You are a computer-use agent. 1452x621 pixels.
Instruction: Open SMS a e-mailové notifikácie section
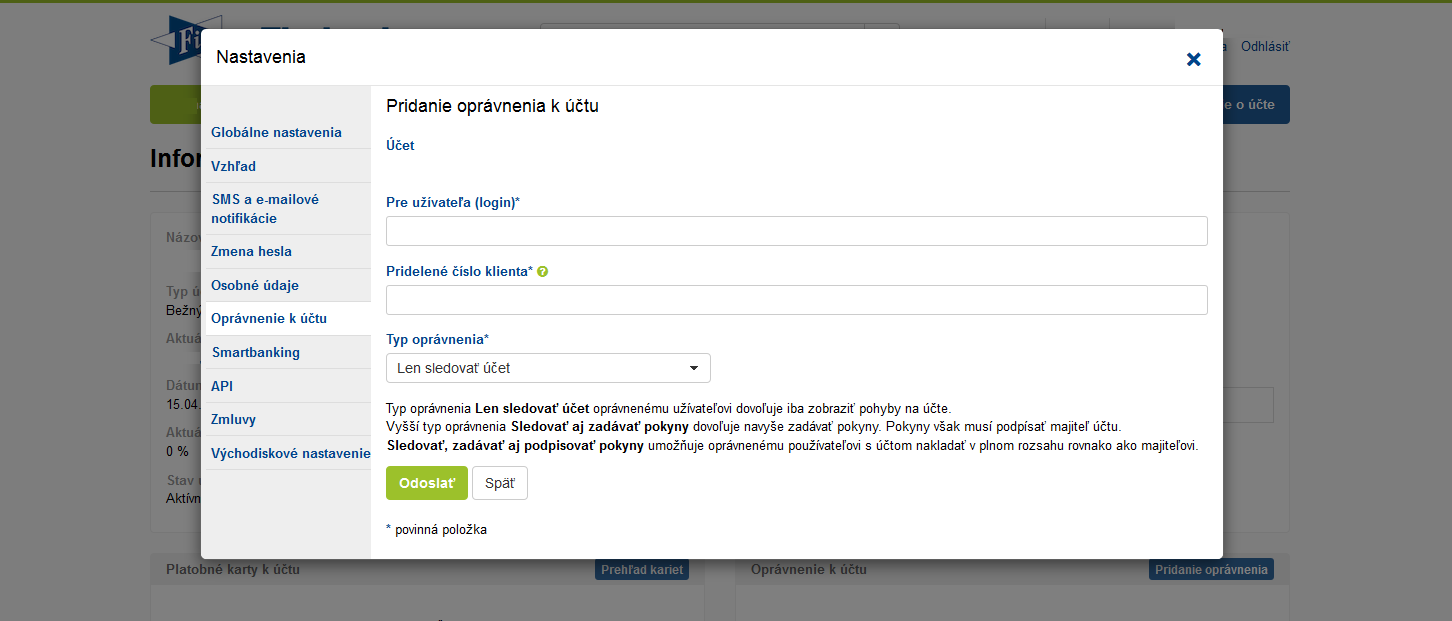point(265,208)
